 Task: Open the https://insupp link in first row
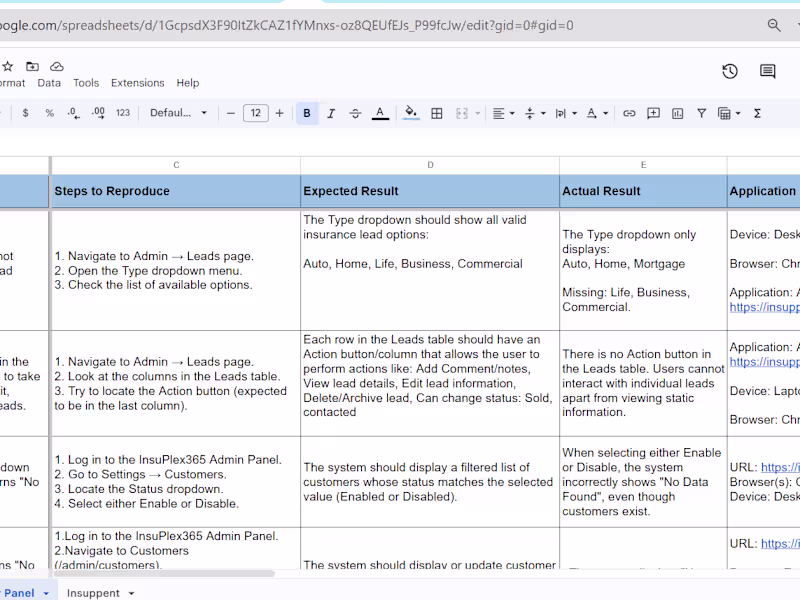click(x=764, y=307)
